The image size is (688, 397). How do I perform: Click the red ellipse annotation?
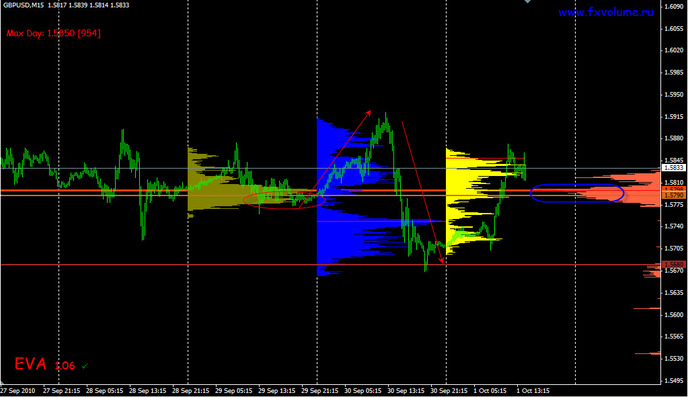point(284,200)
